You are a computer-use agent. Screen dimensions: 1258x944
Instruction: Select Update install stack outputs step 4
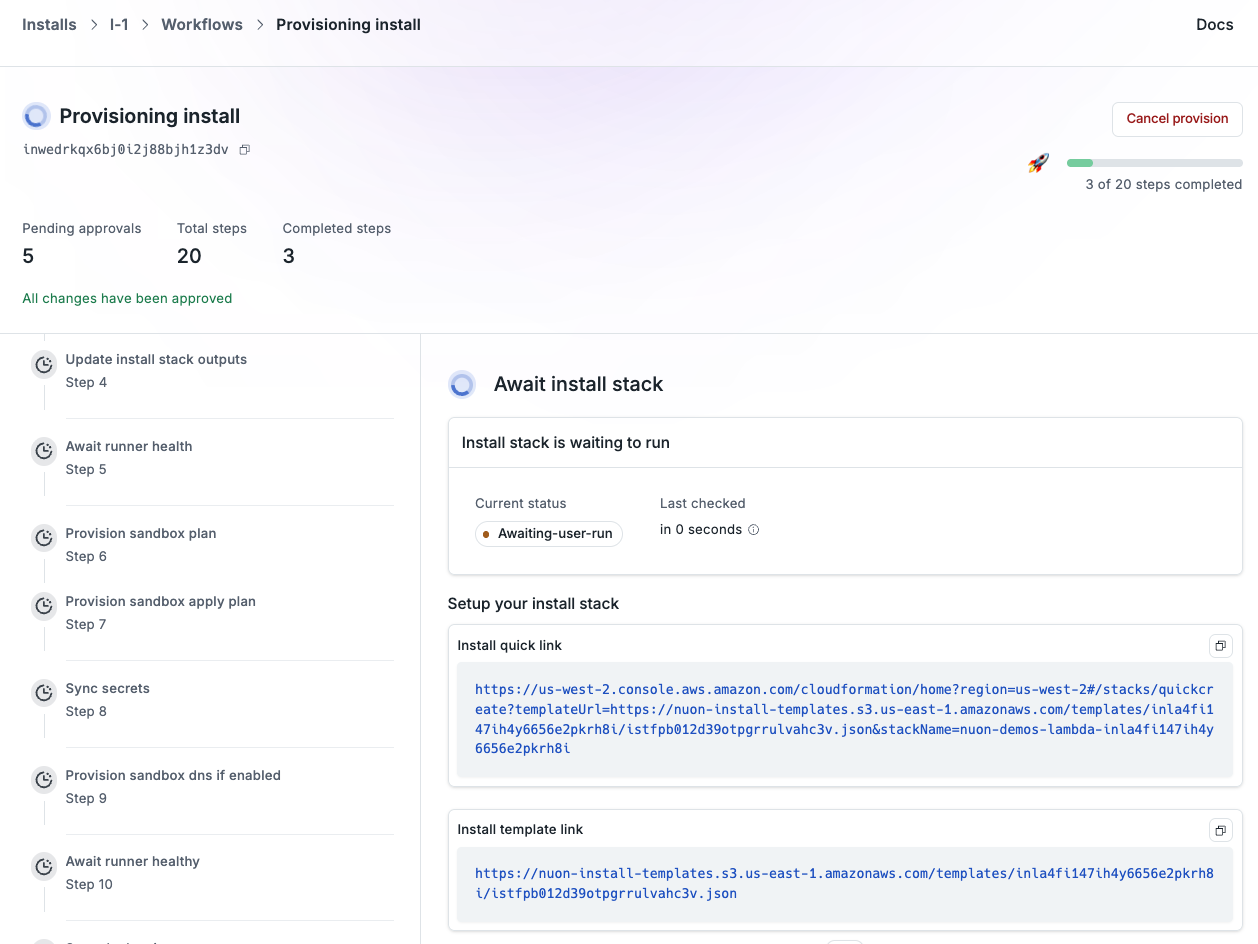click(x=156, y=371)
